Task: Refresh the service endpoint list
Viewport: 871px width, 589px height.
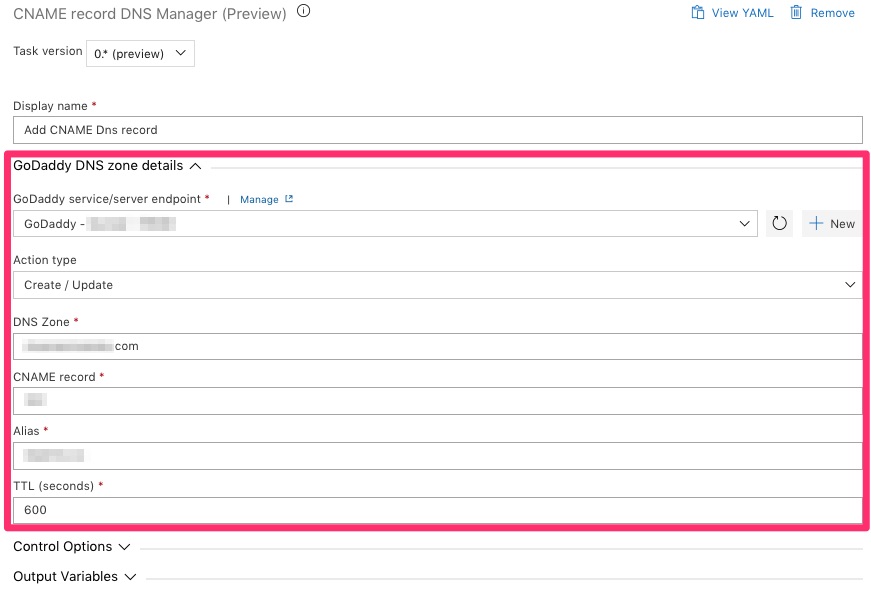Action: pyautogui.click(x=779, y=223)
